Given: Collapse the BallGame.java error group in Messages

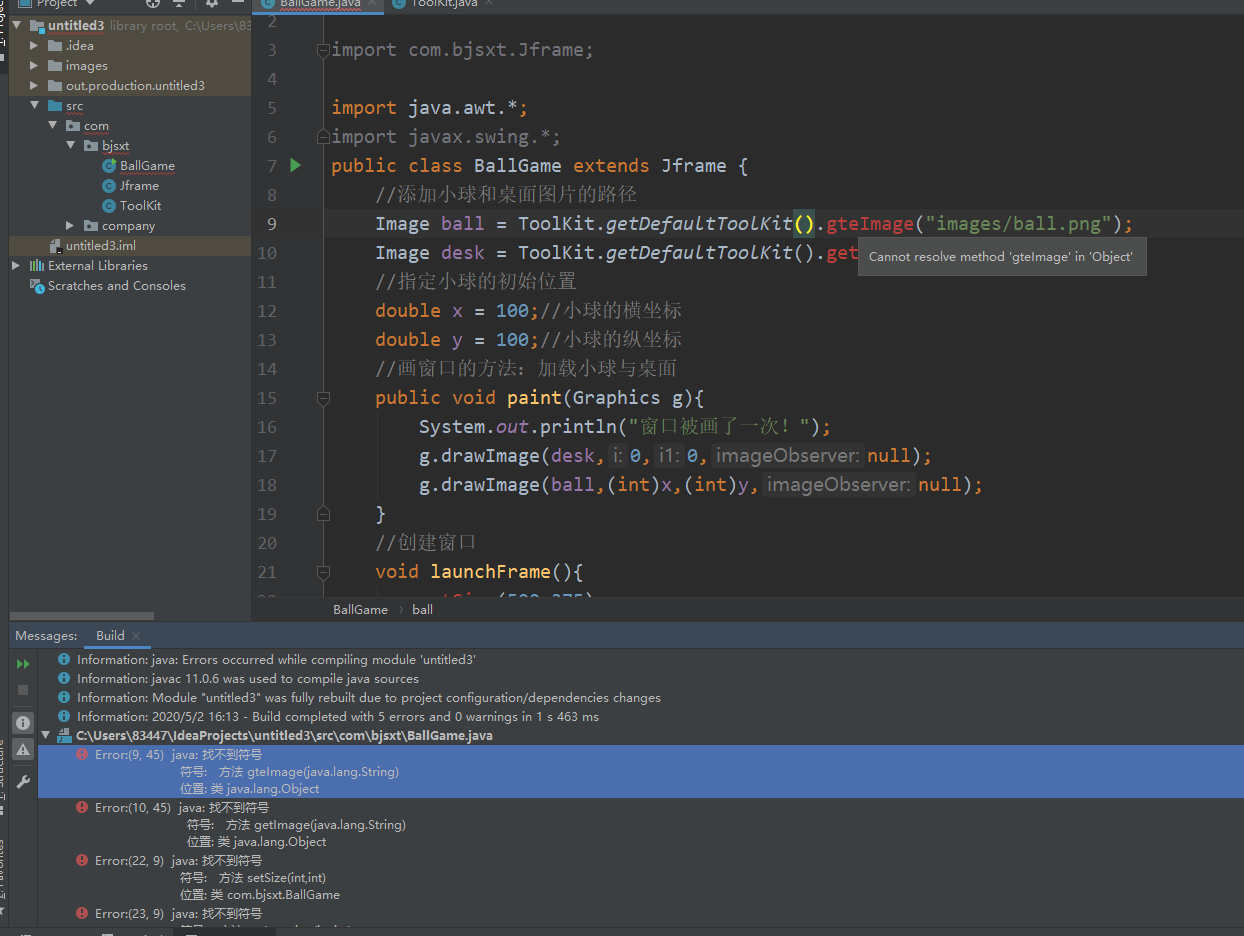Looking at the screenshot, I should [x=45, y=736].
